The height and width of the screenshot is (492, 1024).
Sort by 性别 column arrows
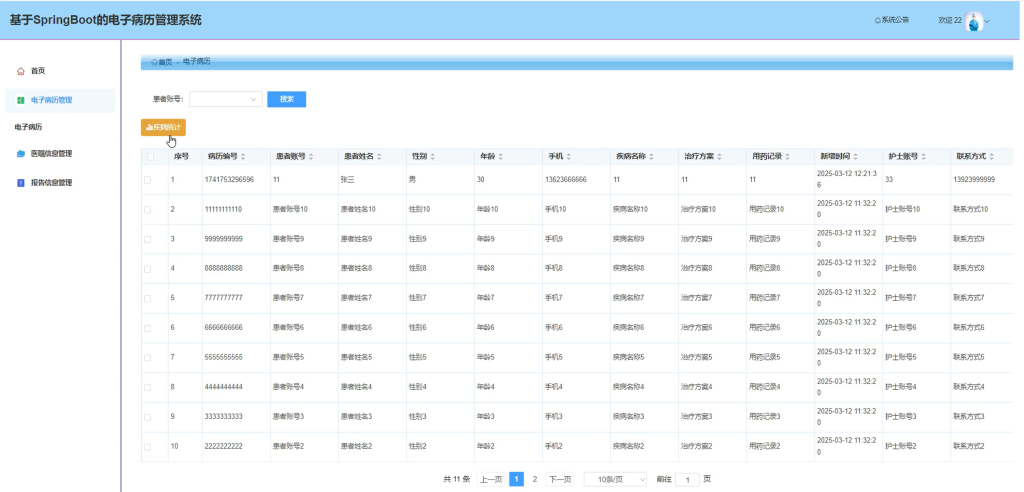433,157
